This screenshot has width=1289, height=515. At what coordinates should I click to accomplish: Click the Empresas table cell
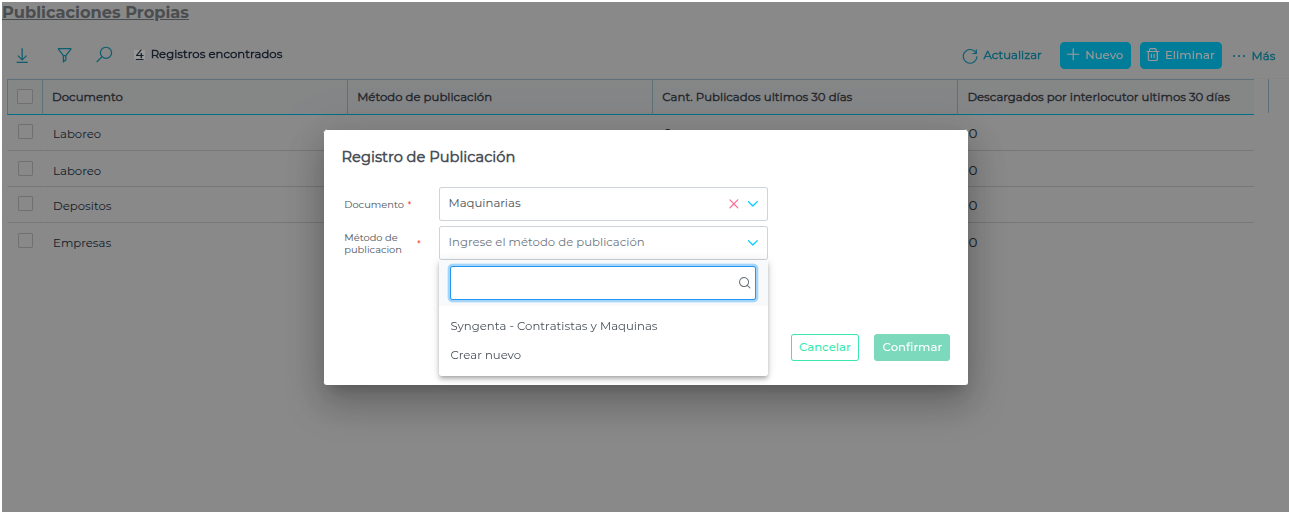click(x=82, y=243)
